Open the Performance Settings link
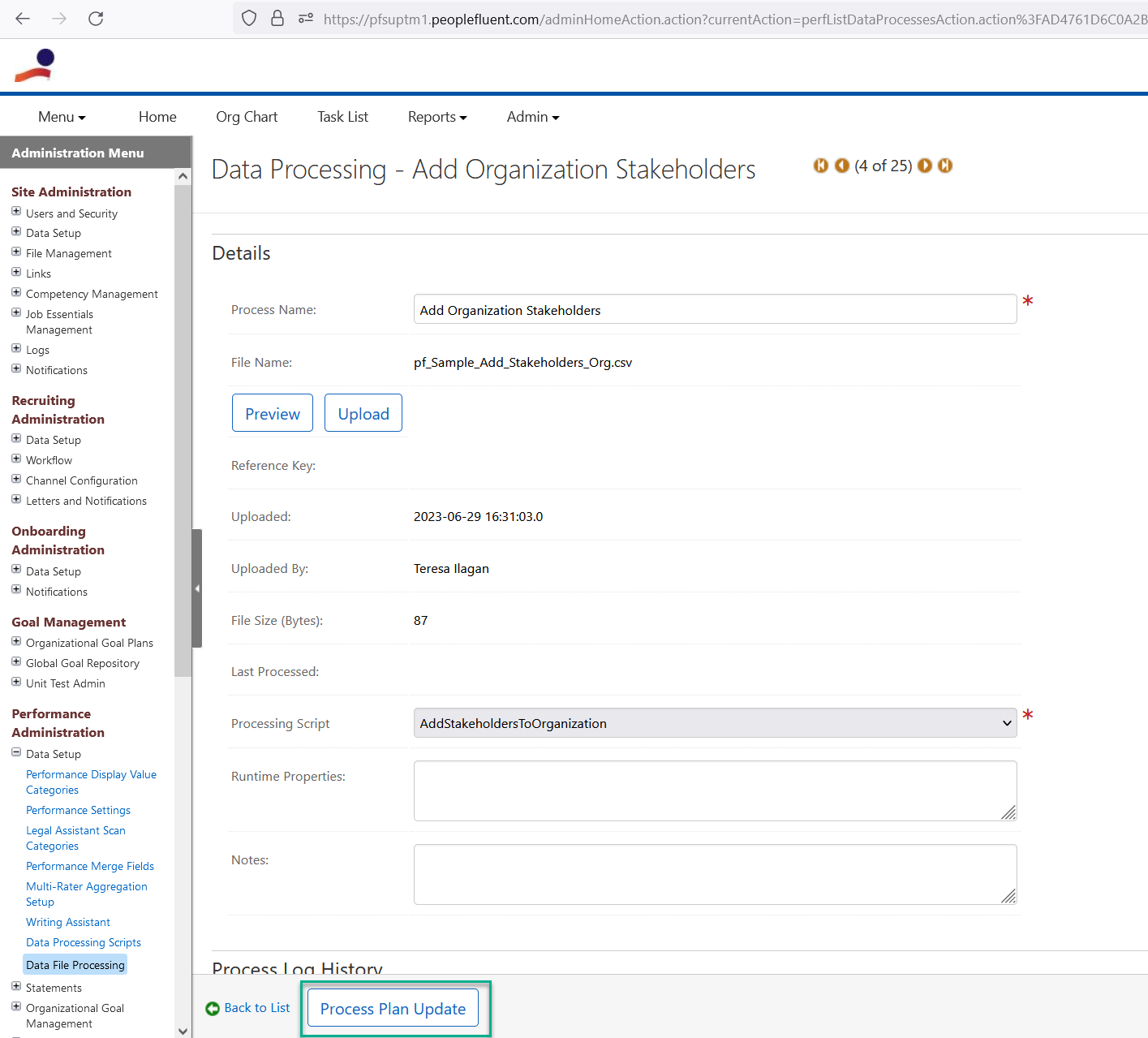 coord(78,810)
